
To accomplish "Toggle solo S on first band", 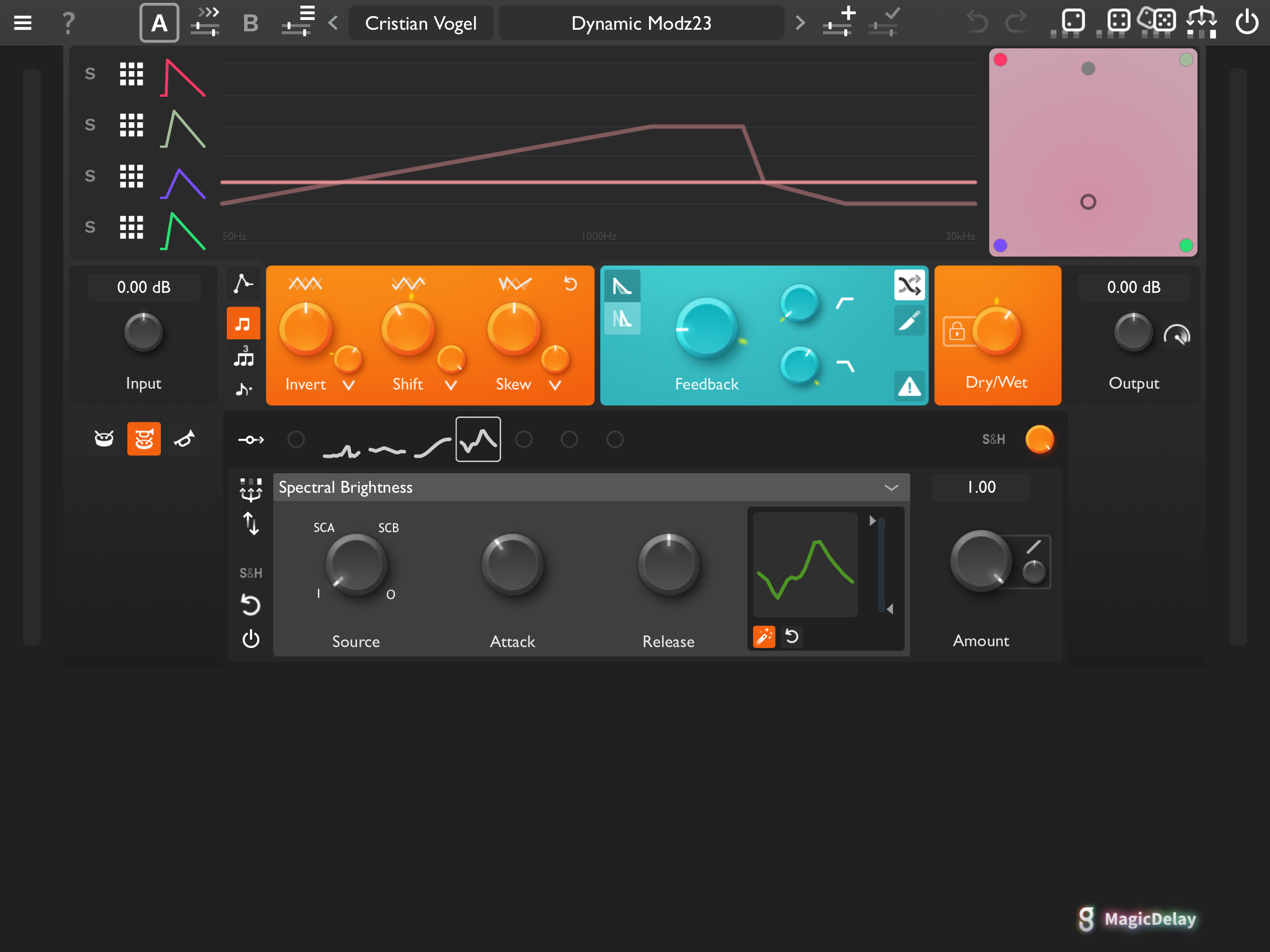I will coord(90,74).
